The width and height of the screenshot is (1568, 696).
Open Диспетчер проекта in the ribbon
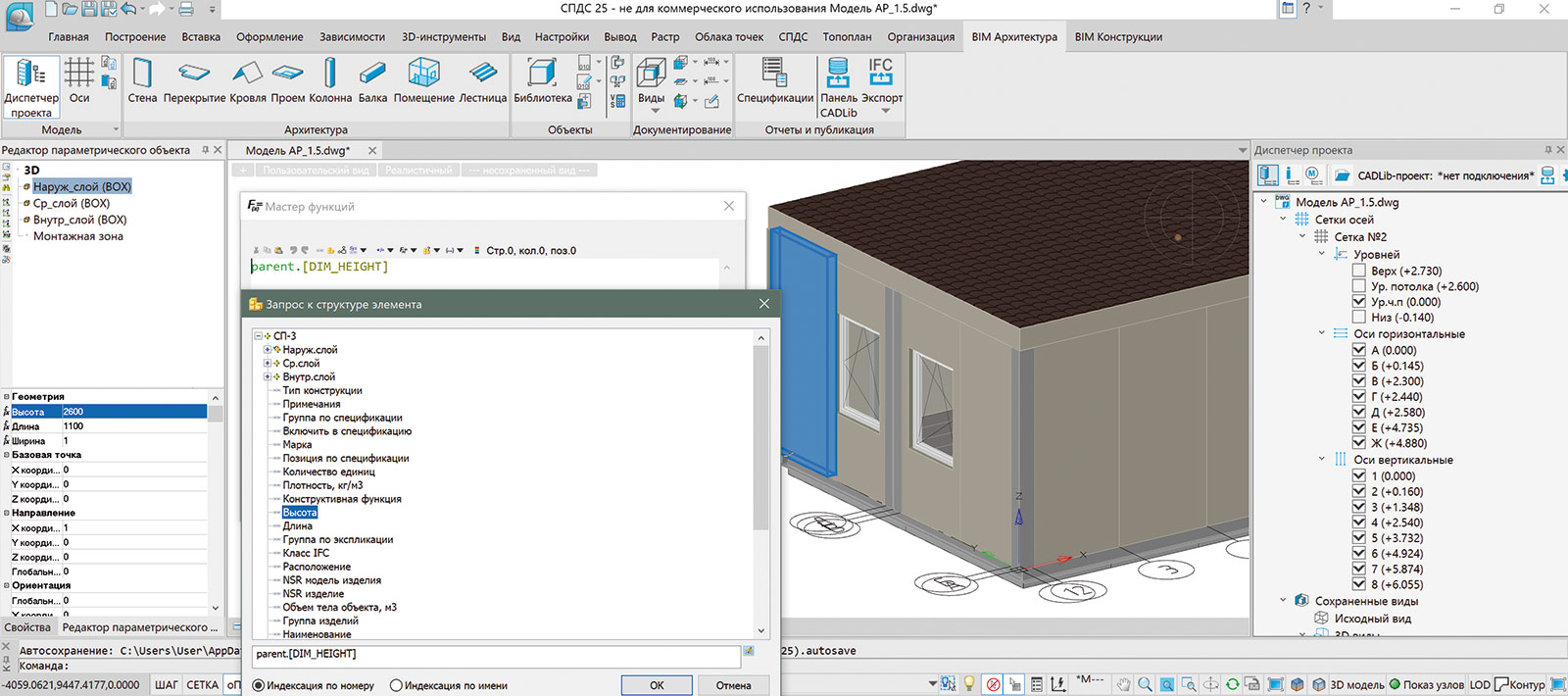click(31, 86)
